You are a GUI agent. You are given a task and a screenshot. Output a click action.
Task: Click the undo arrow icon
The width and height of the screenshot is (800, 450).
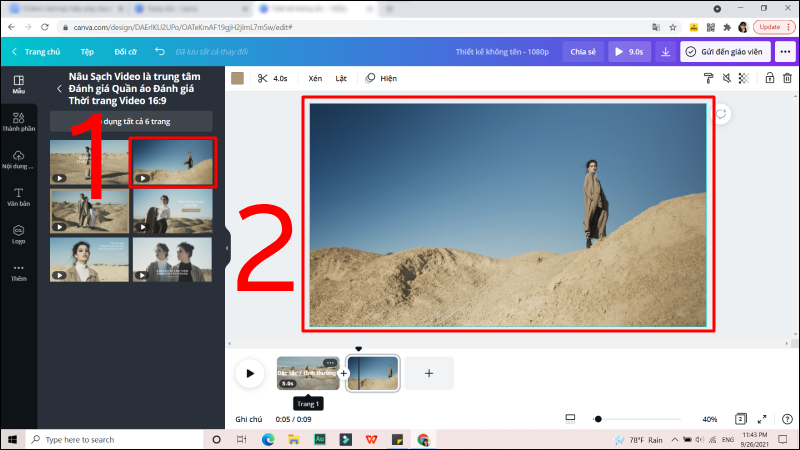(160, 52)
